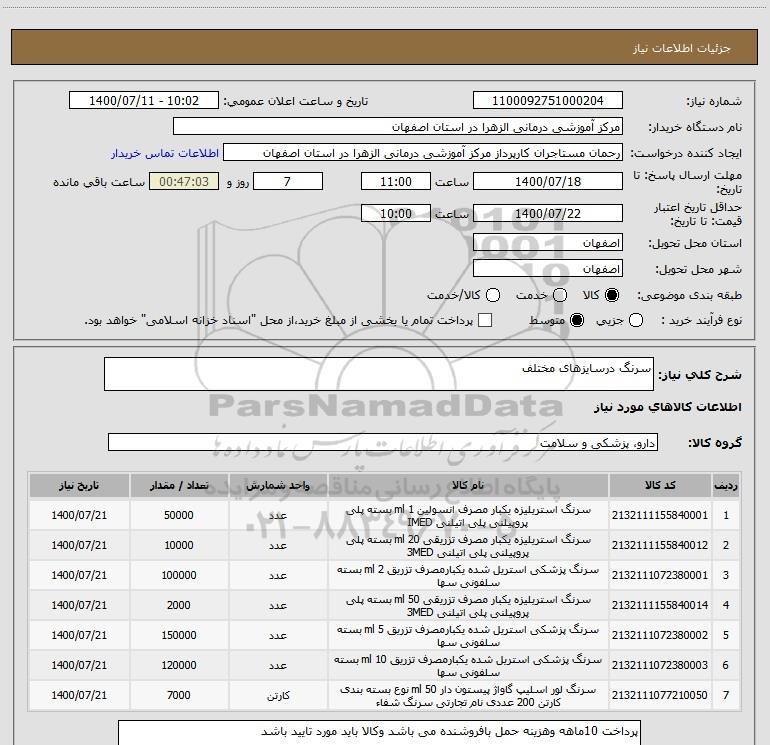Select the کالا category radio button

[612, 295]
